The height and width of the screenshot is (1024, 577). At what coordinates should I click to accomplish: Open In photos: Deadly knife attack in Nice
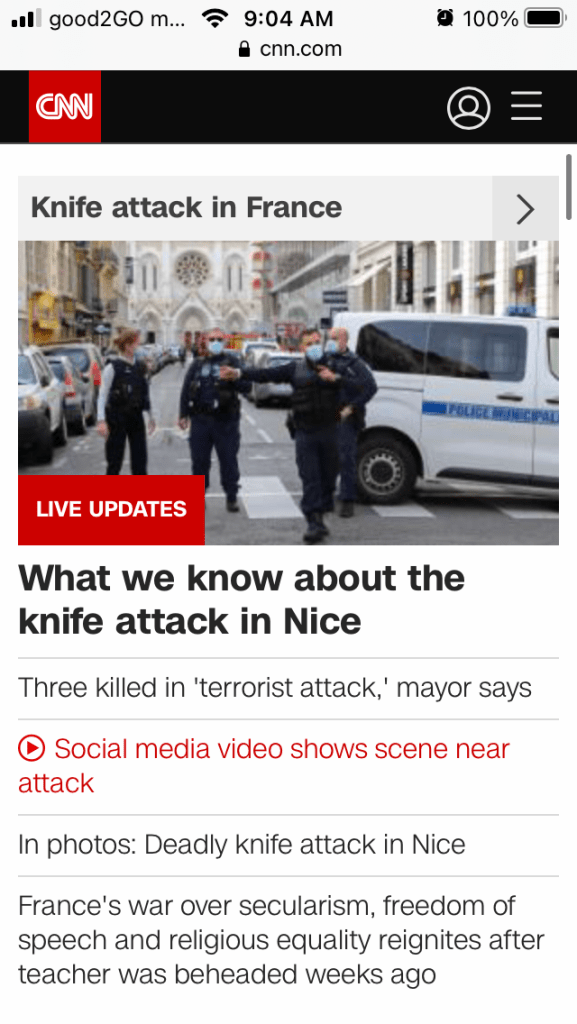(242, 845)
